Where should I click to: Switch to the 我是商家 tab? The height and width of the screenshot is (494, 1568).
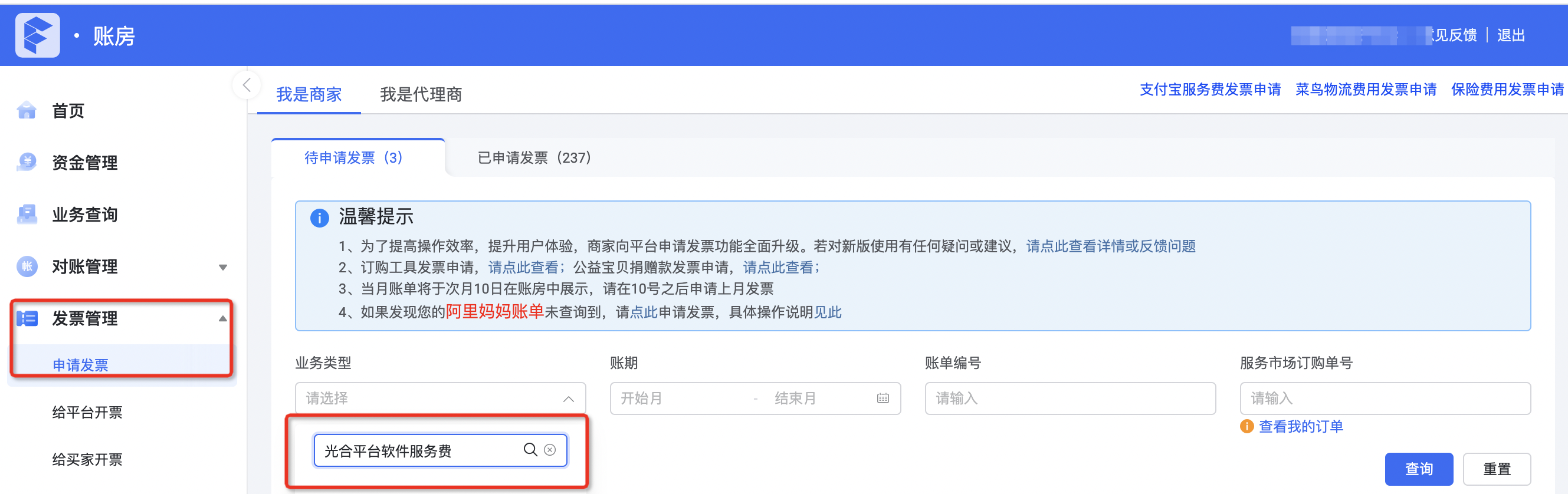[309, 94]
